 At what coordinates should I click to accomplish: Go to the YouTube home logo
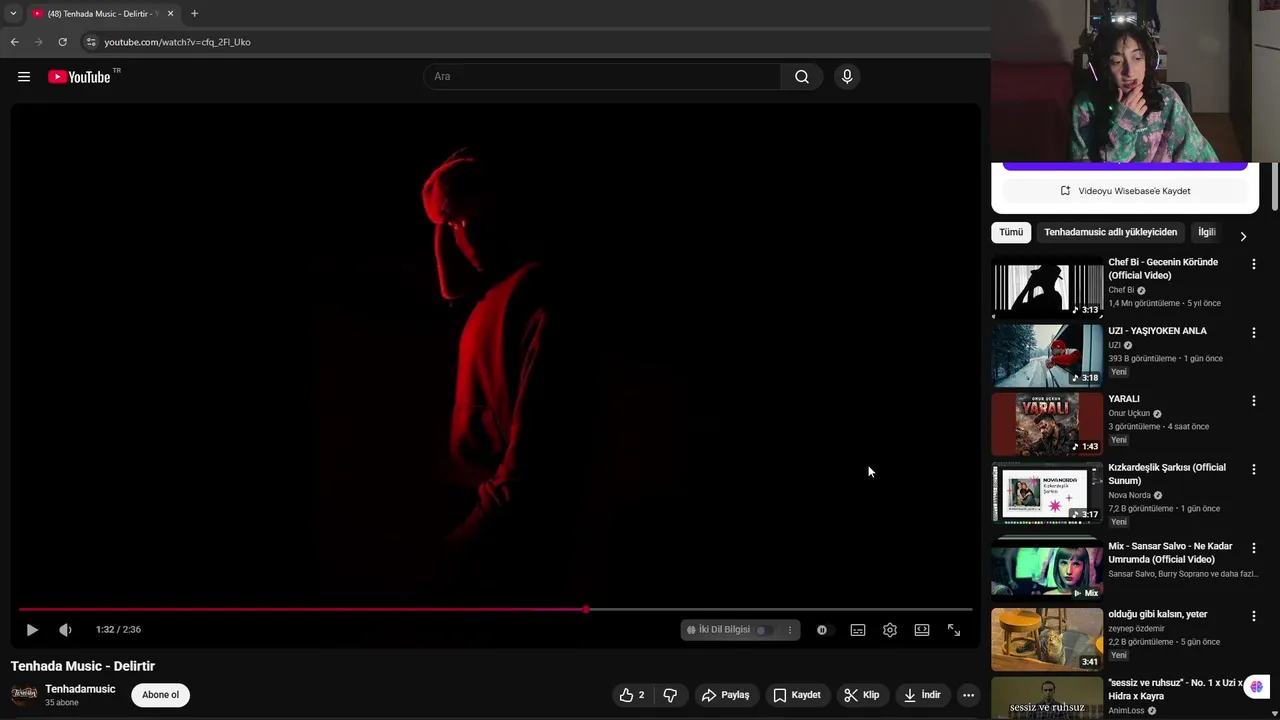[x=79, y=77]
